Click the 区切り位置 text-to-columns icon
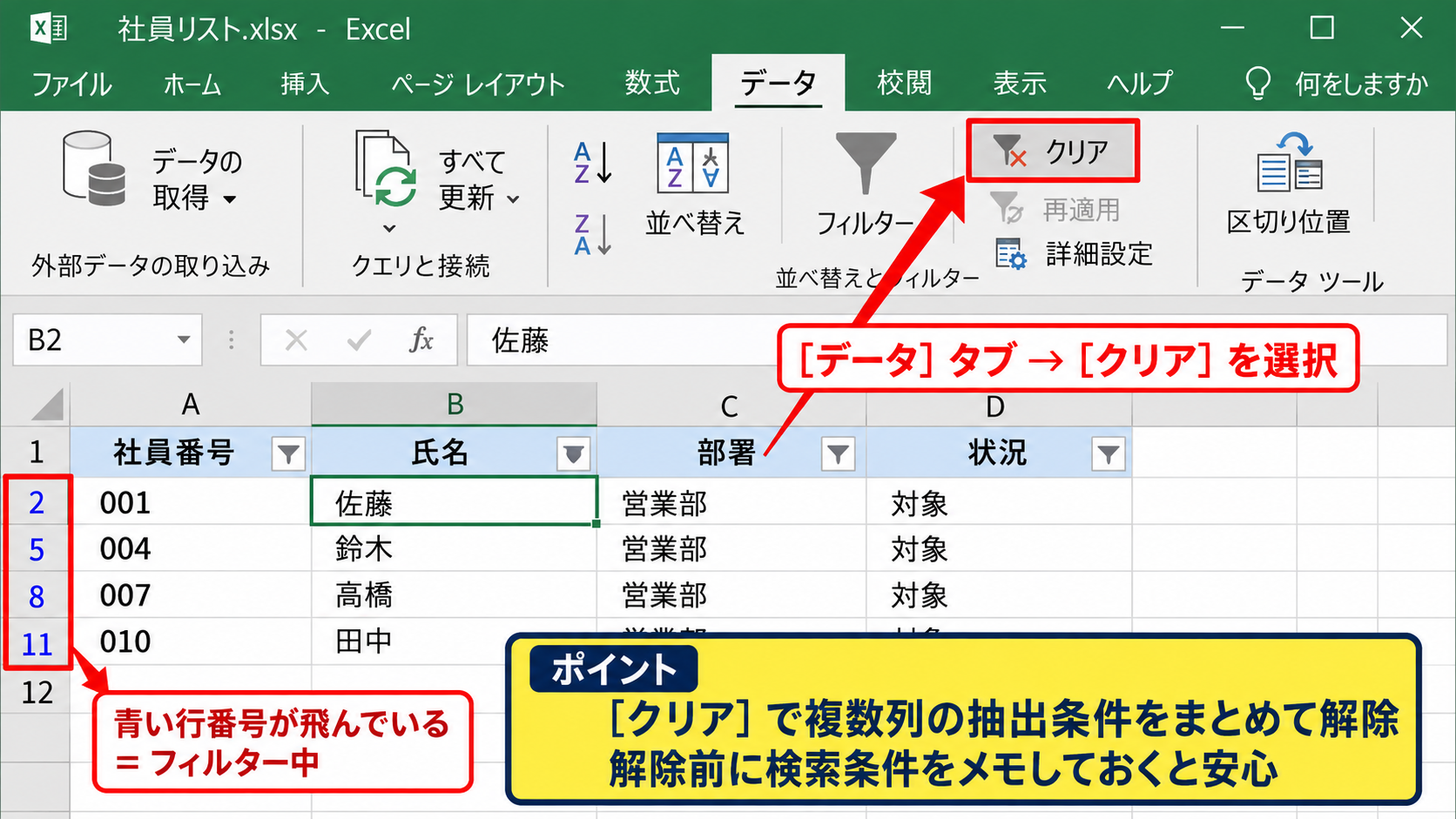This screenshot has height=819, width=1456. pyautogui.click(x=1289, y=163)
